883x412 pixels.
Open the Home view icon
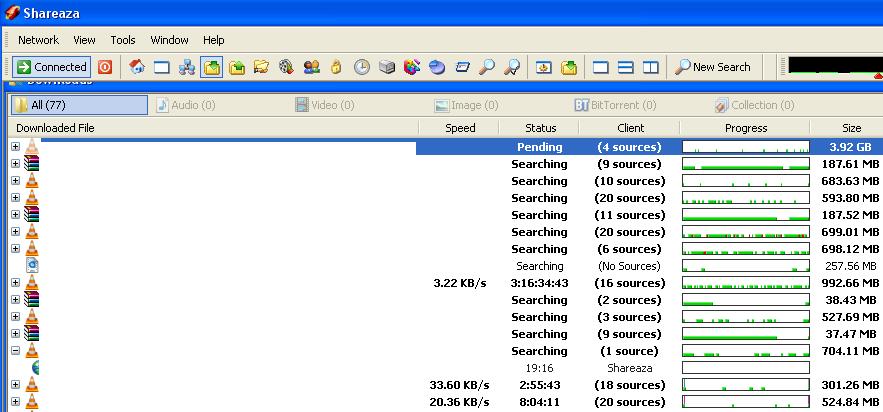tap(137, 67)
